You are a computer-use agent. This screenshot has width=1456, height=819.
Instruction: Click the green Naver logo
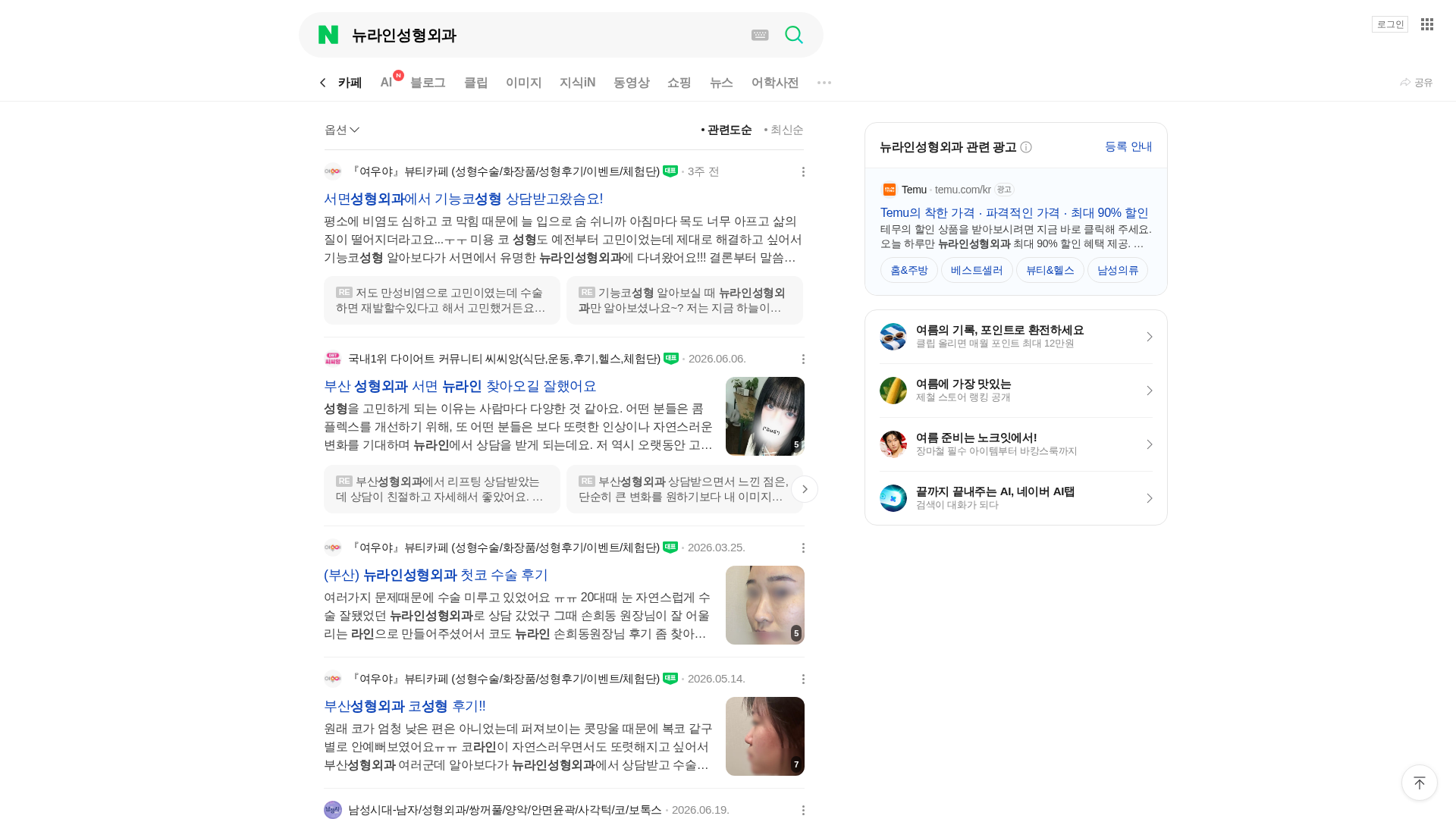click(328, 35)
